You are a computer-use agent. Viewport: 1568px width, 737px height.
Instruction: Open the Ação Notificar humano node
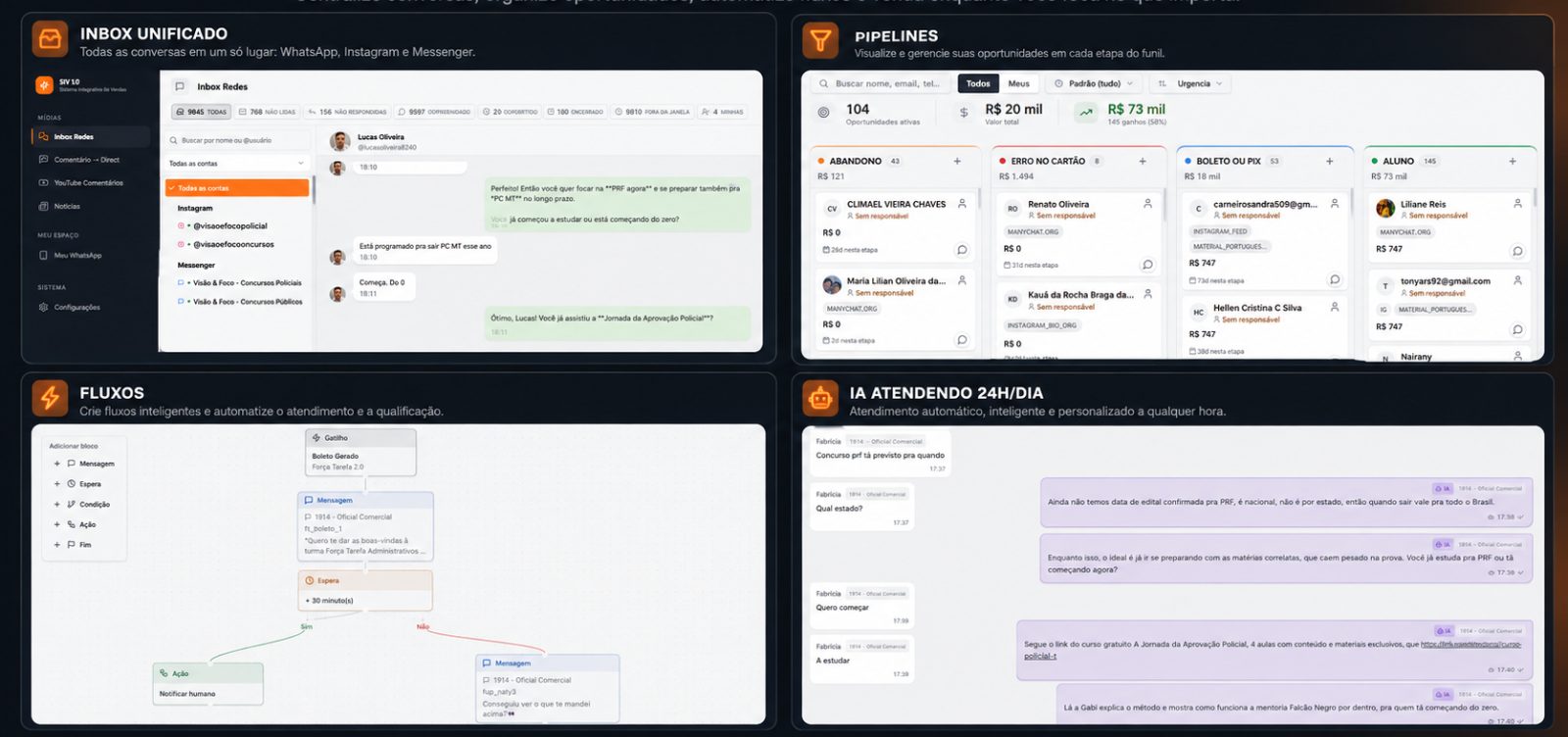coord(208,684)
